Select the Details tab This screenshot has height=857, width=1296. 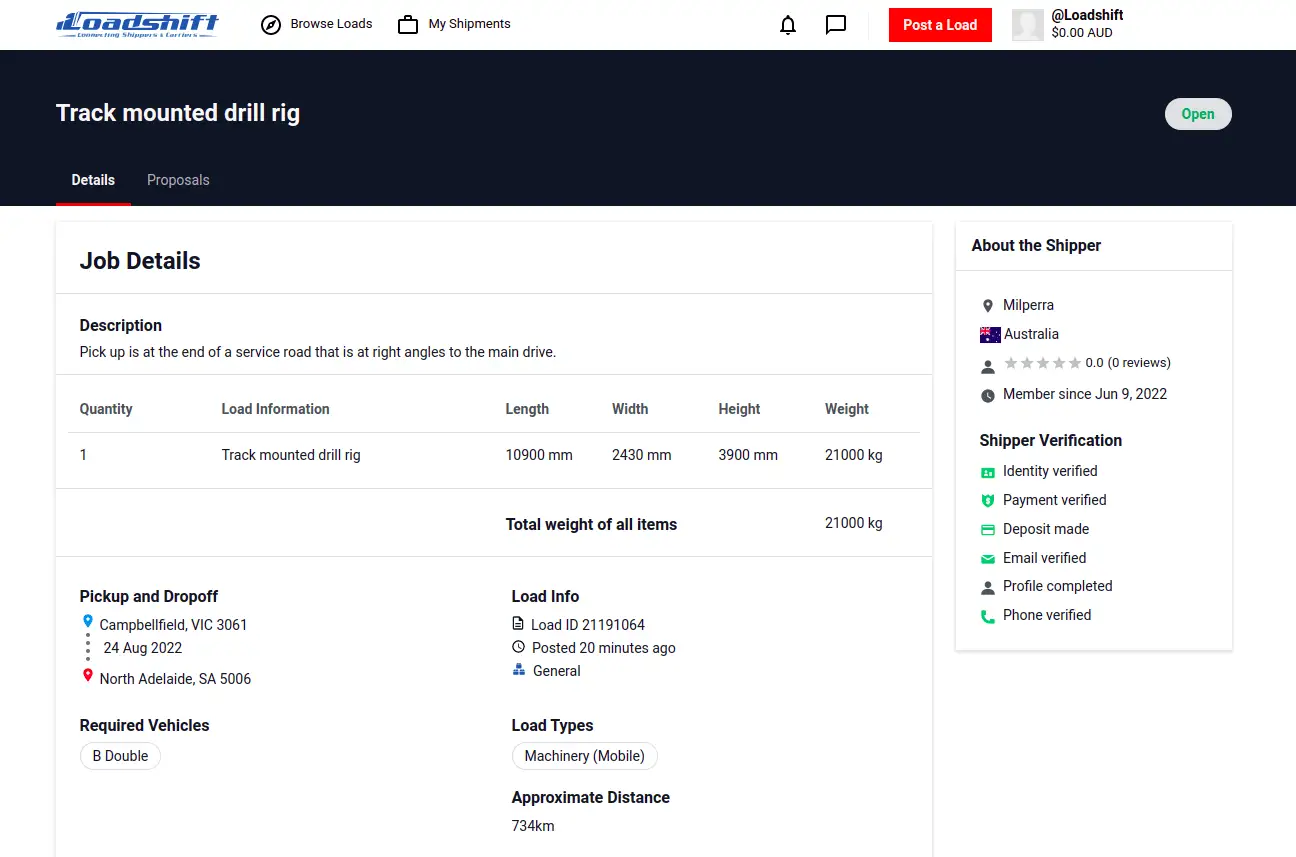(93, 180)
